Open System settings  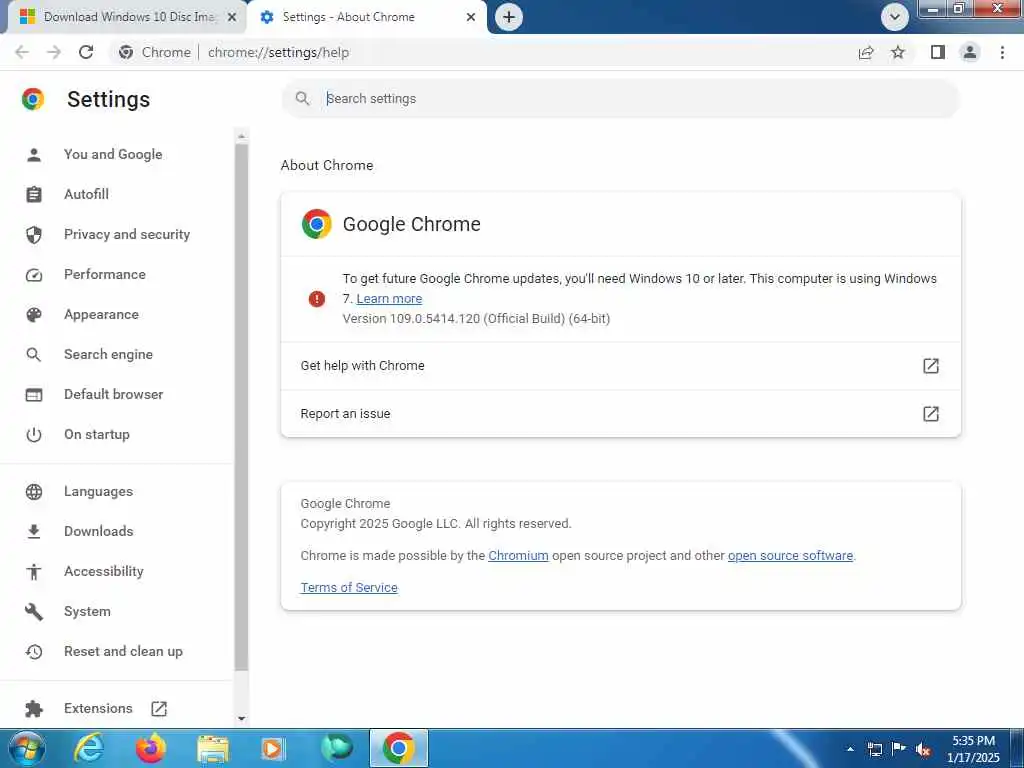[87, 611]
